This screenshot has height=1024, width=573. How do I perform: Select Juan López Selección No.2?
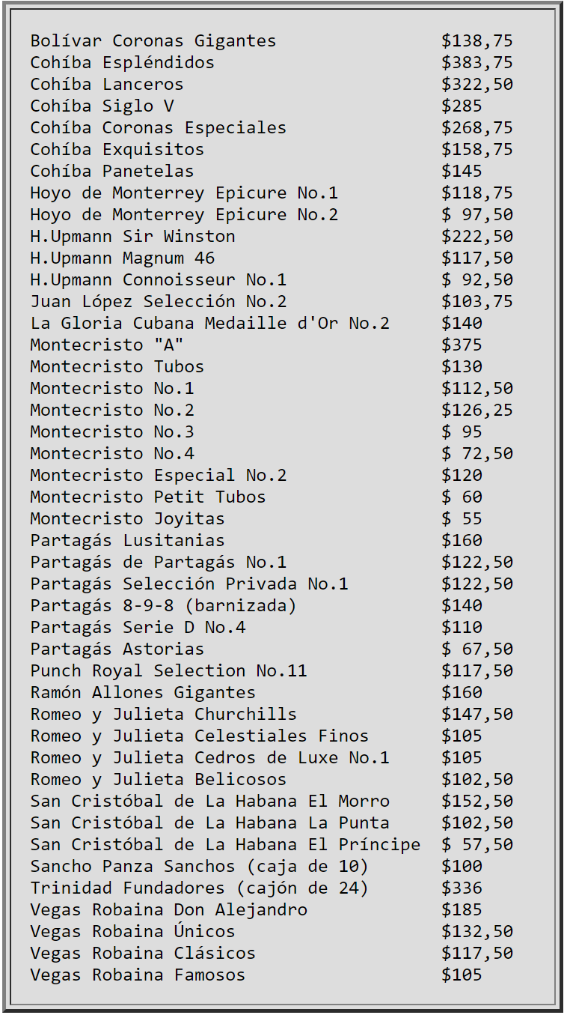[158, 301]
